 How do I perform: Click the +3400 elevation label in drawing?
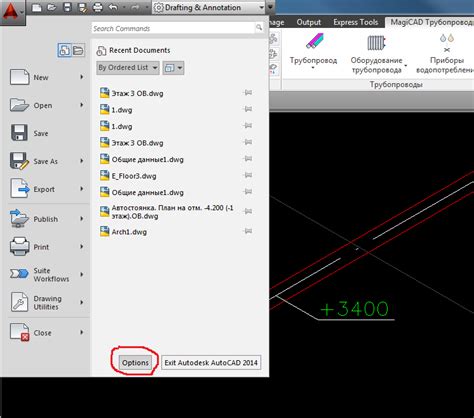(354, 309)
